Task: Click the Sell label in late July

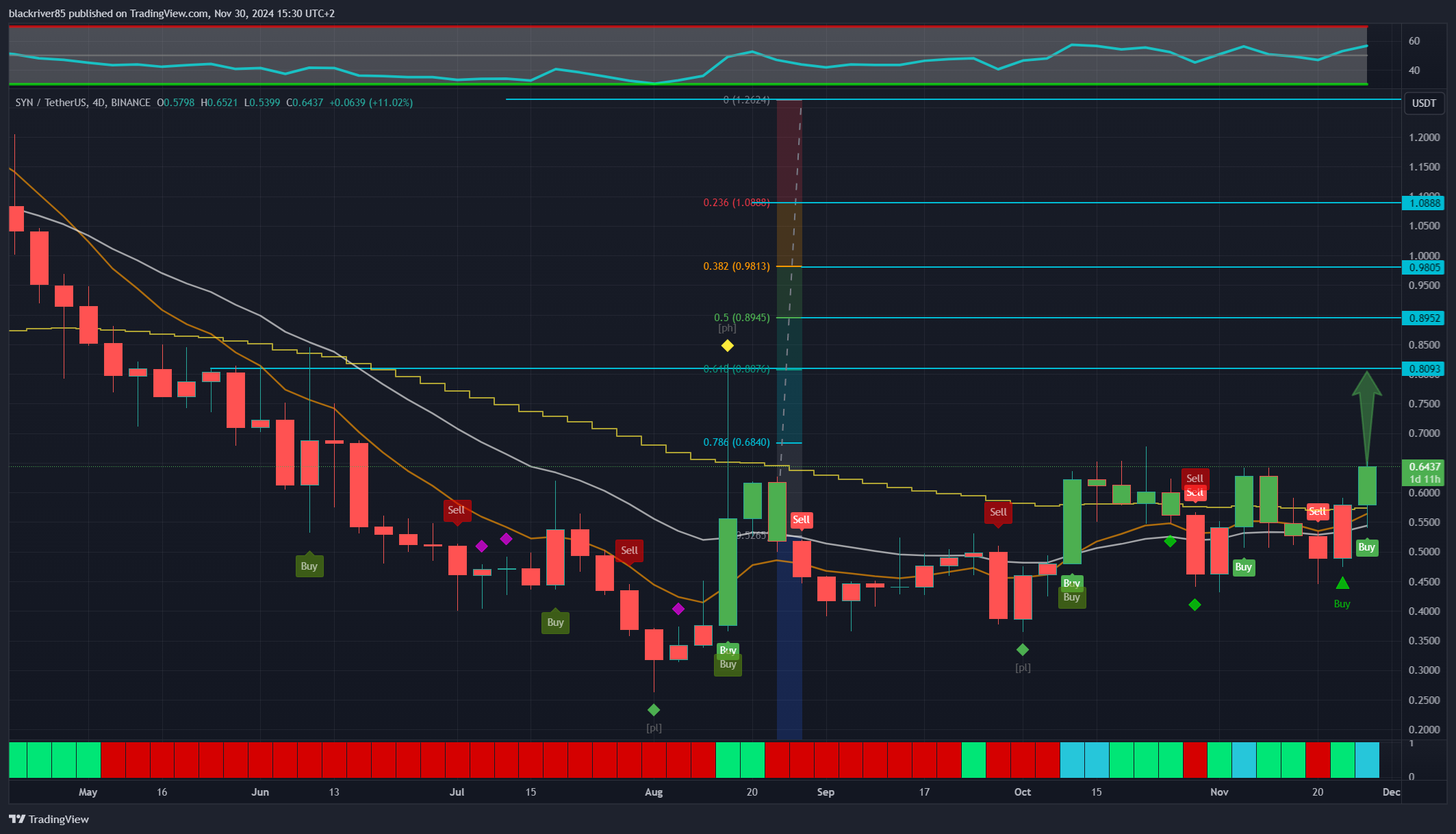Action: 629,551
